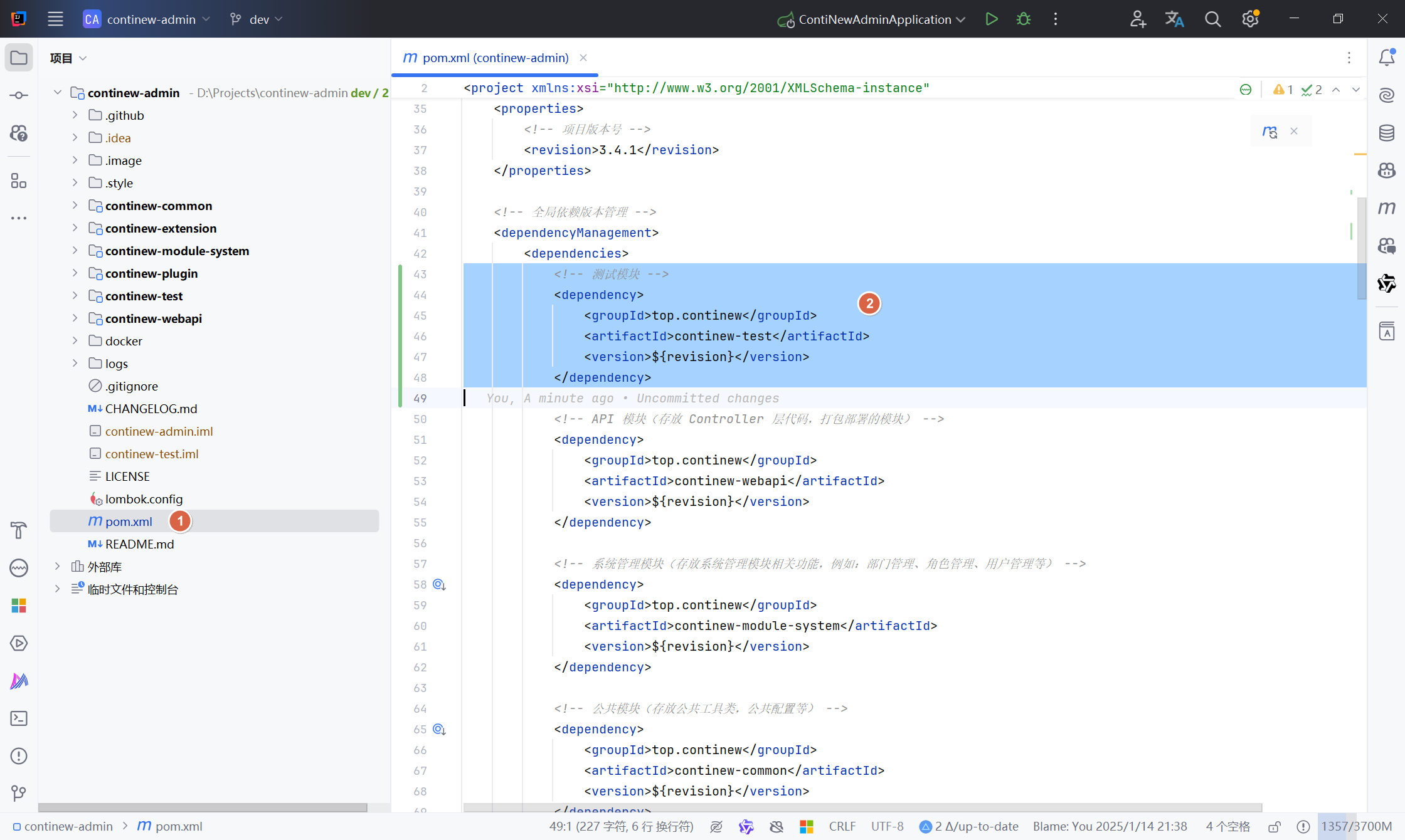Open the Services tool window

point(19,643)
